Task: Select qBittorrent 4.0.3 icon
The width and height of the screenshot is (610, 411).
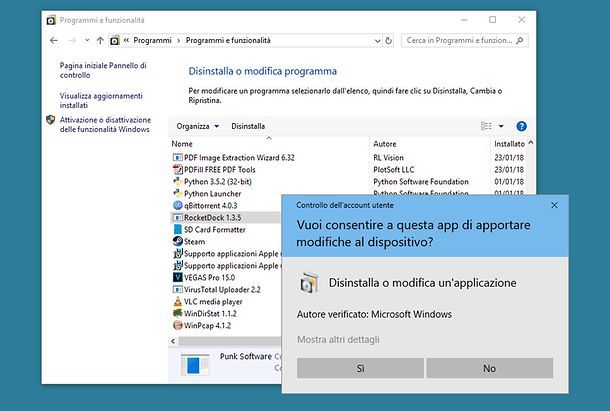Action: 177,206
